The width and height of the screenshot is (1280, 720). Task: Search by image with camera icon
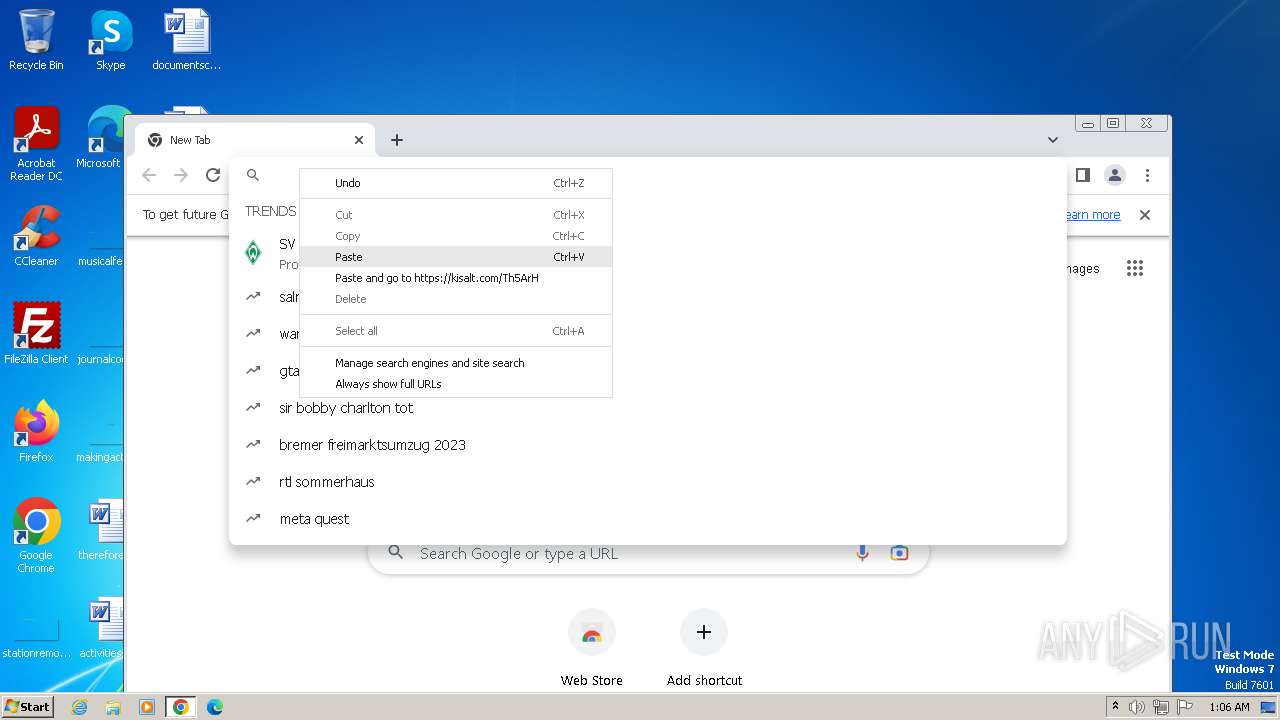point(899,553)
